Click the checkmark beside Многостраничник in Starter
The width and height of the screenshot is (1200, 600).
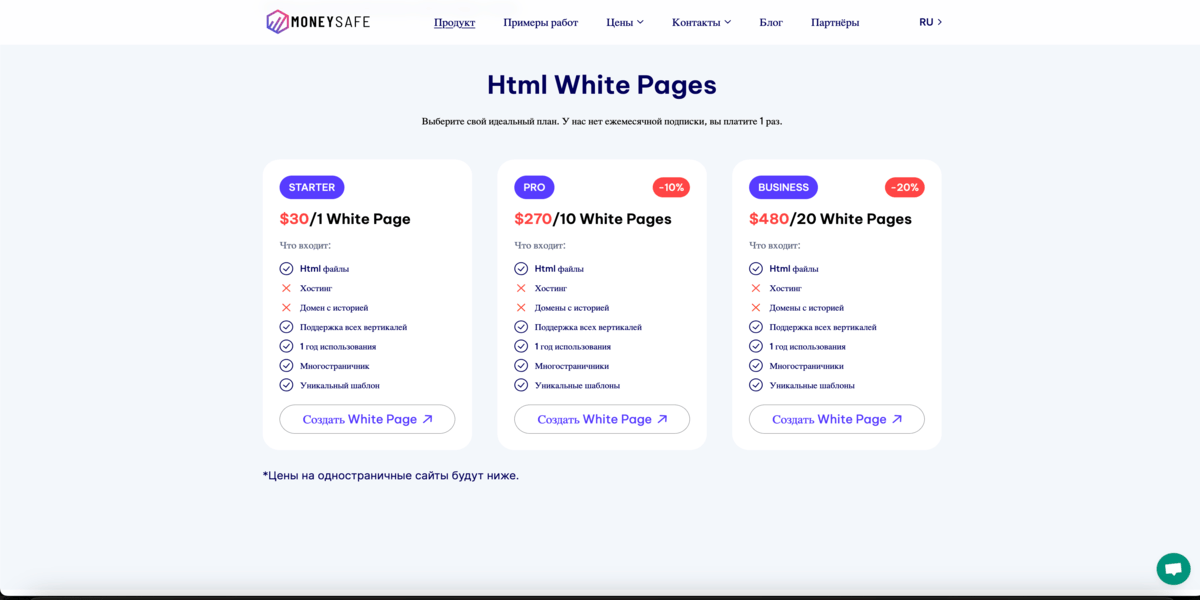tap(286, 366)
